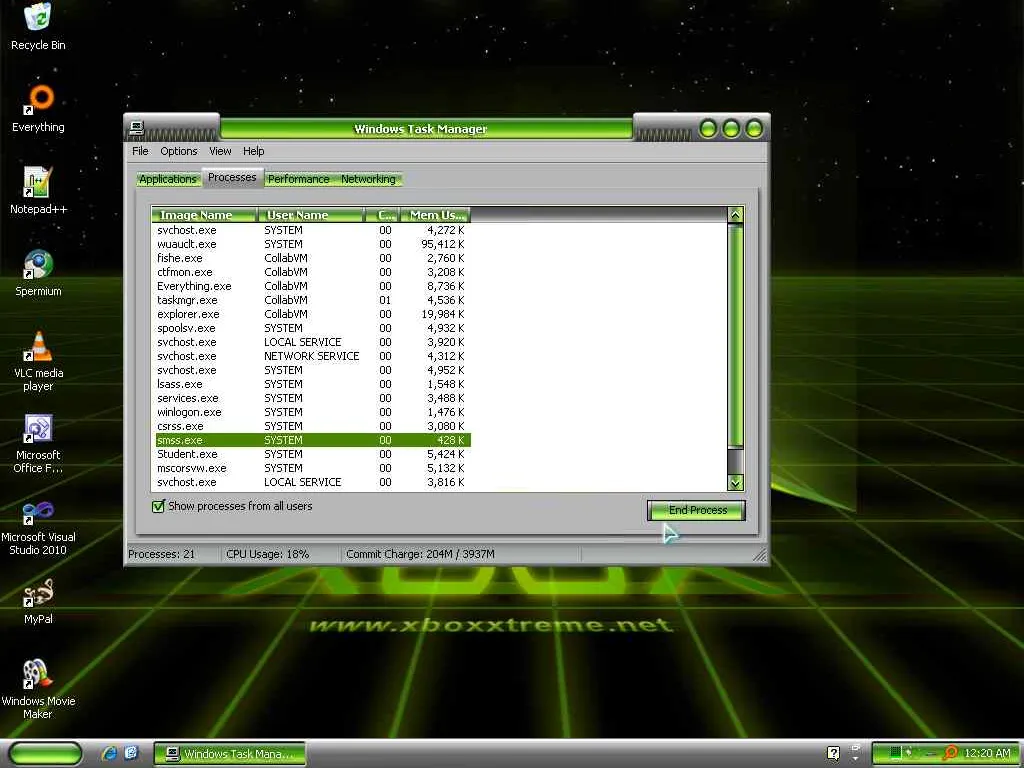Viewport: 1024px width, 768px height.
Task: Click the orange Everything search tray icon
Action: pos(951,753)
